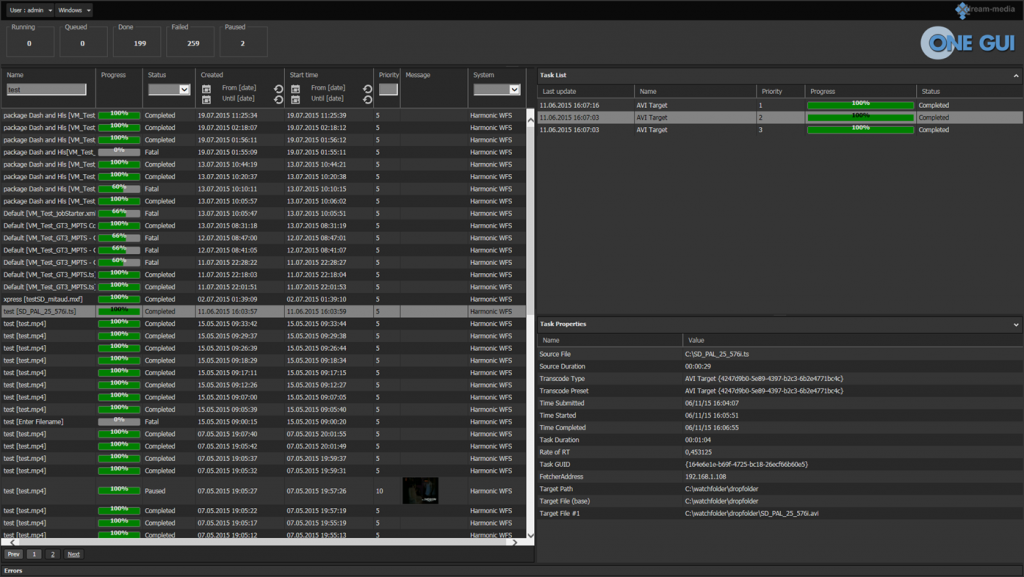
Task: Open the Status filter dropdown
Action: [169, 90]
